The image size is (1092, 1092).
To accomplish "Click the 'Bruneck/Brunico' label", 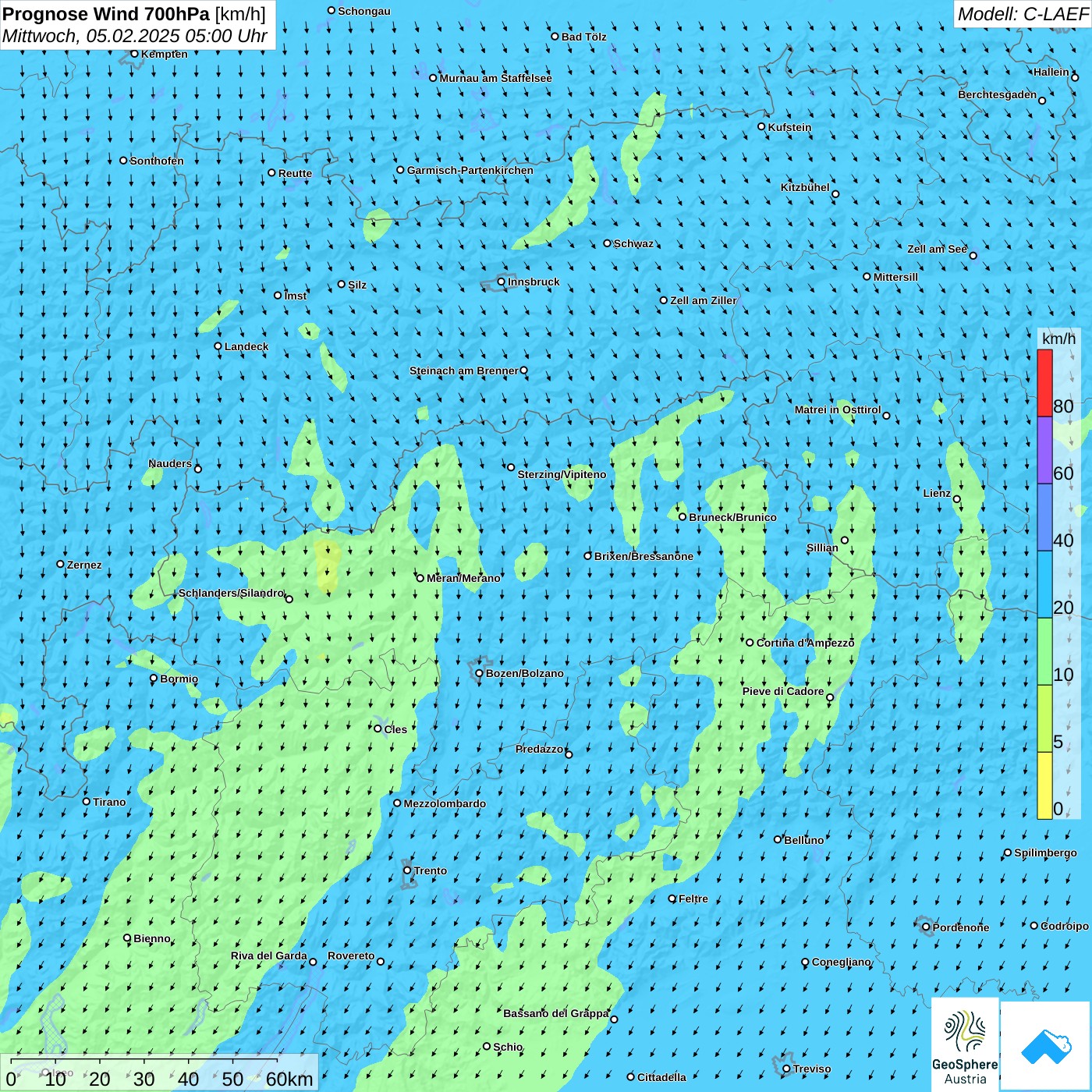I will point(732,517).
